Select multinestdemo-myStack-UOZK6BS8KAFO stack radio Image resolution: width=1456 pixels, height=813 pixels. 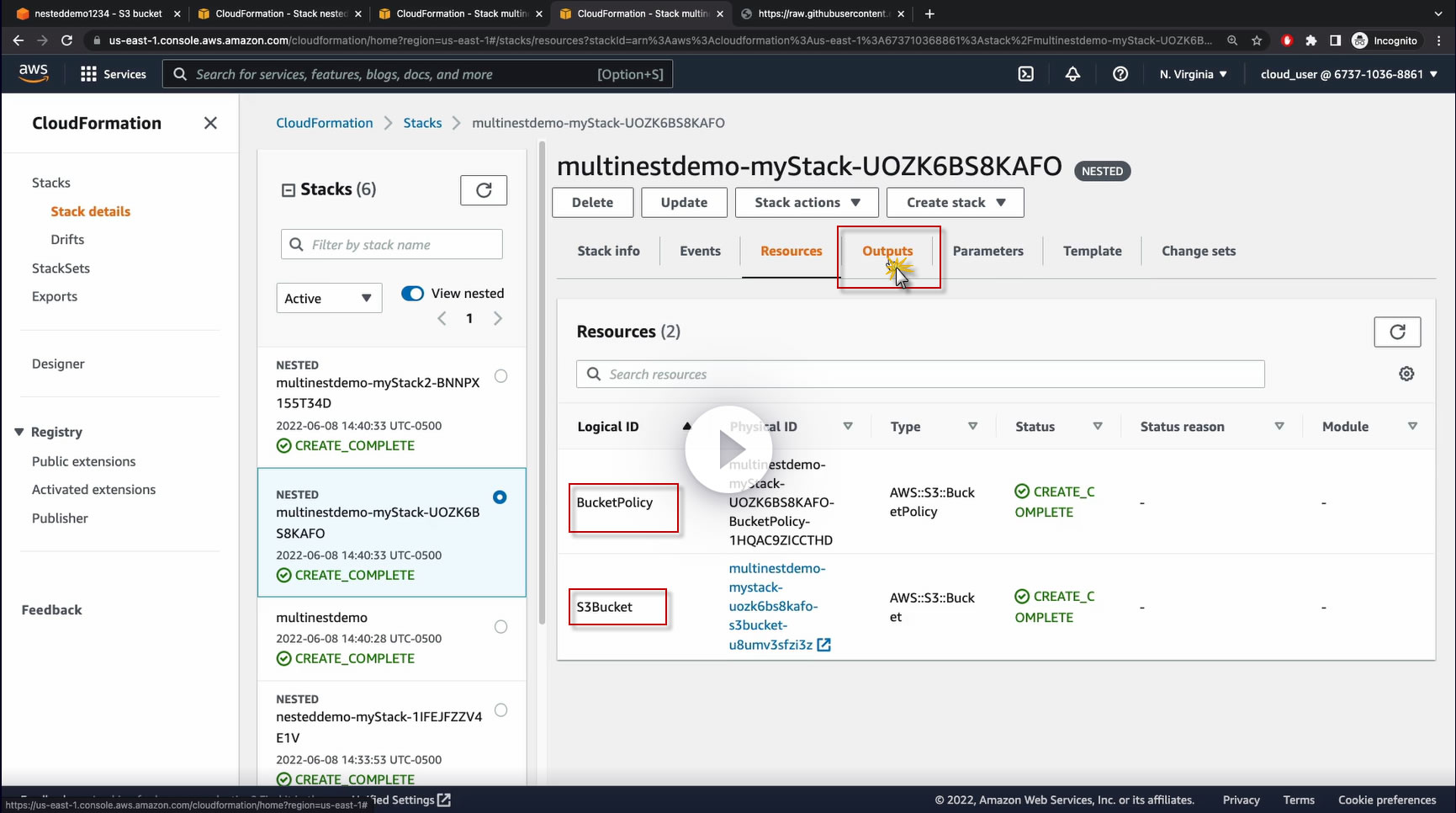[500, 497]
